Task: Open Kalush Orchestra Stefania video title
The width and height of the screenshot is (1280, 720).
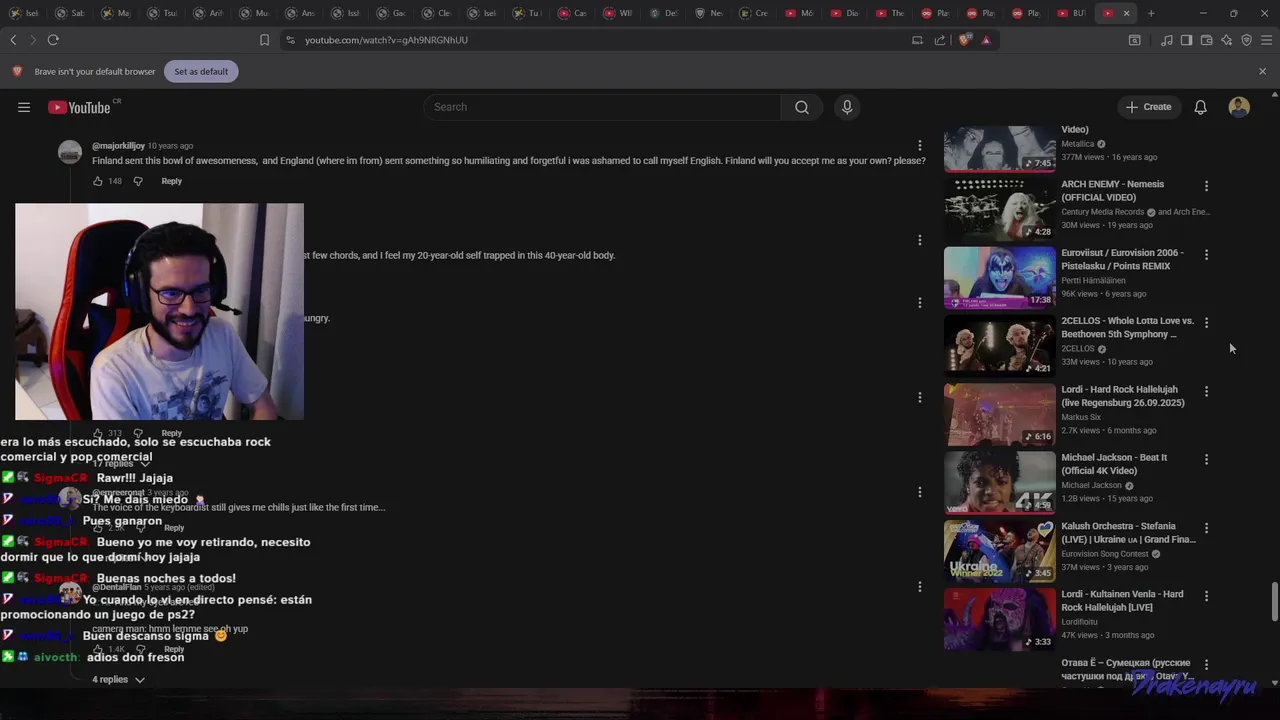Action: tap(1128, 533)
